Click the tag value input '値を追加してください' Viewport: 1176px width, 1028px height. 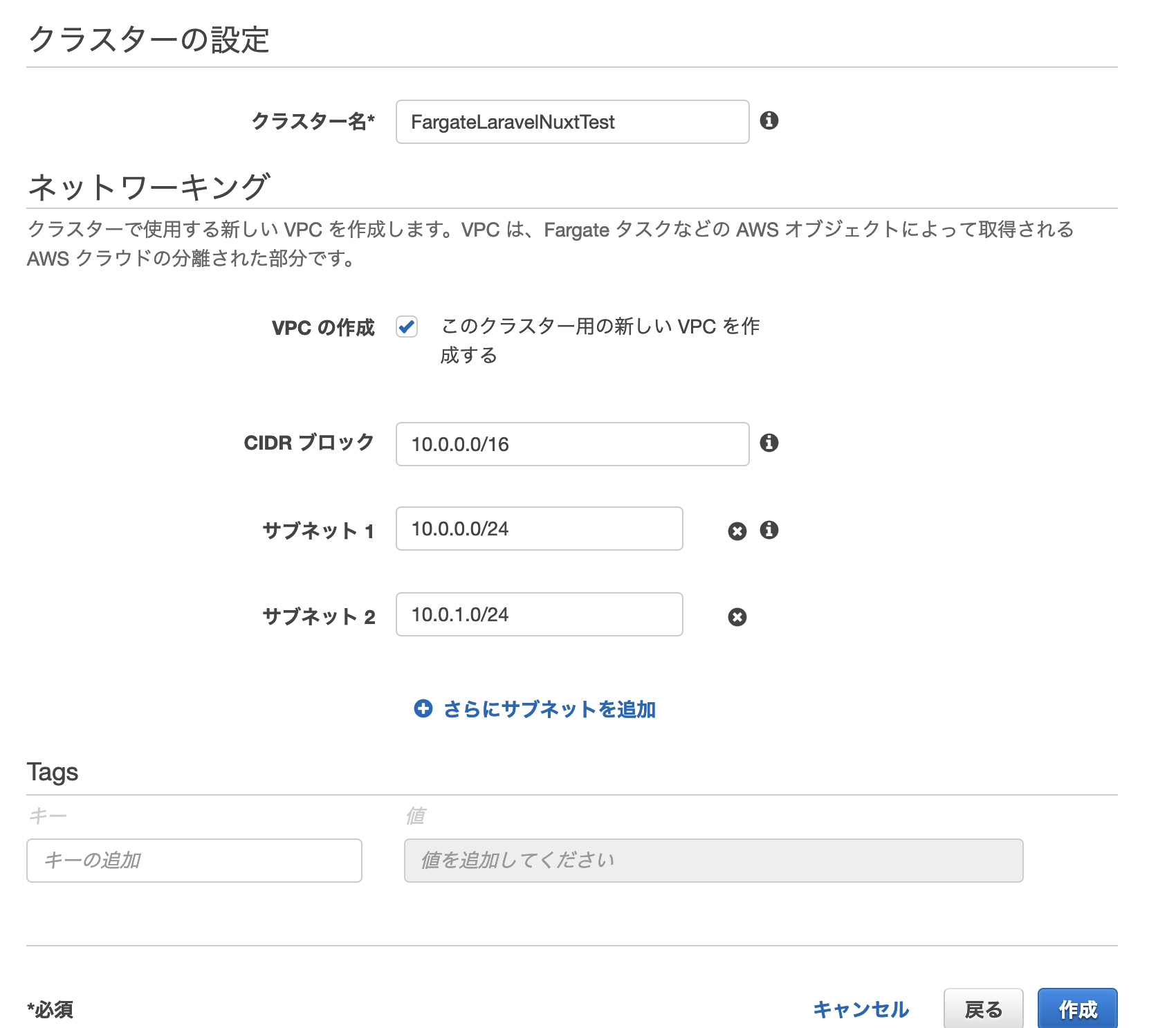pyautogui.click(x=713, y=860)
